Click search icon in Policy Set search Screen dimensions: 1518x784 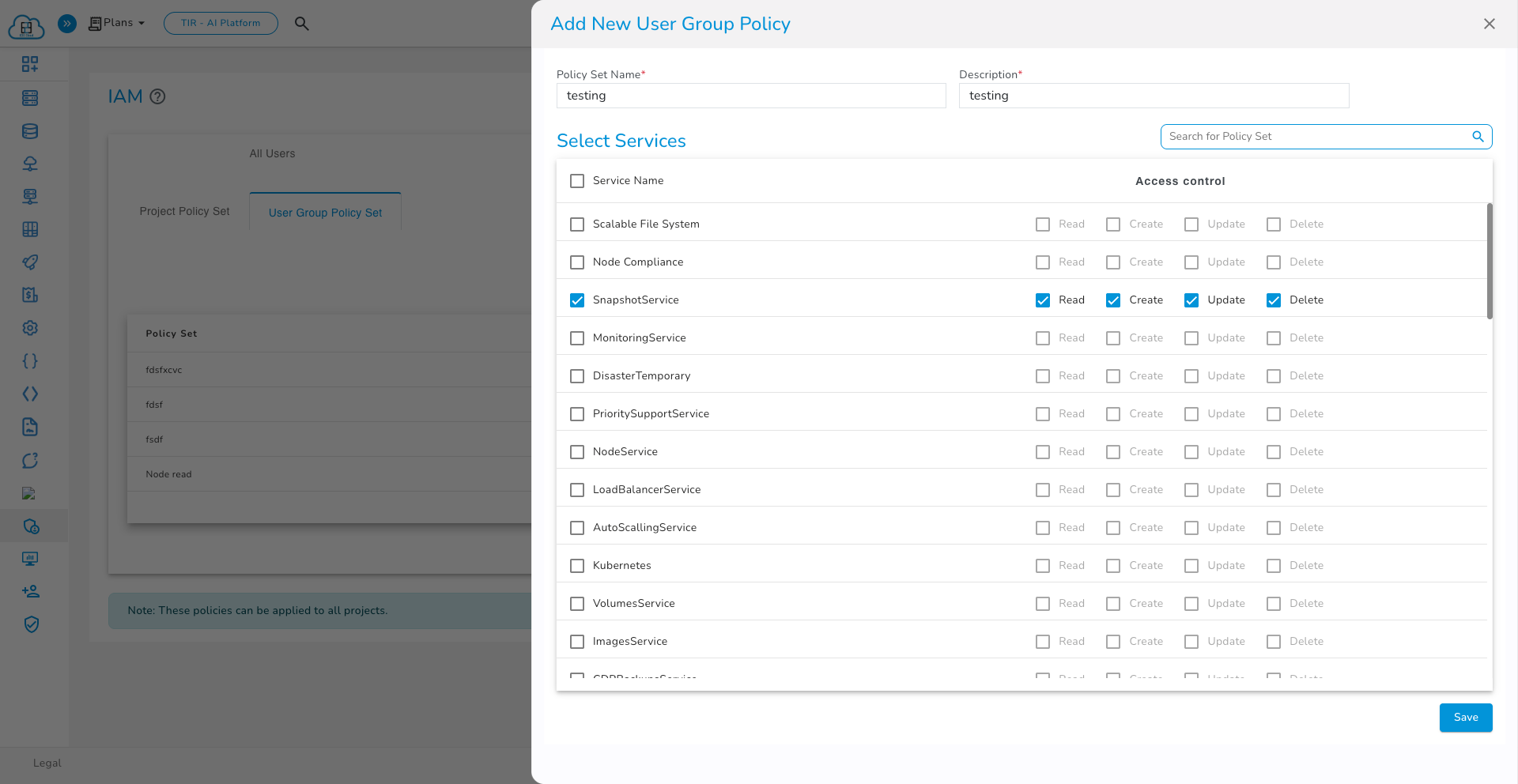pyautogui.click(x=1477, y=137)
